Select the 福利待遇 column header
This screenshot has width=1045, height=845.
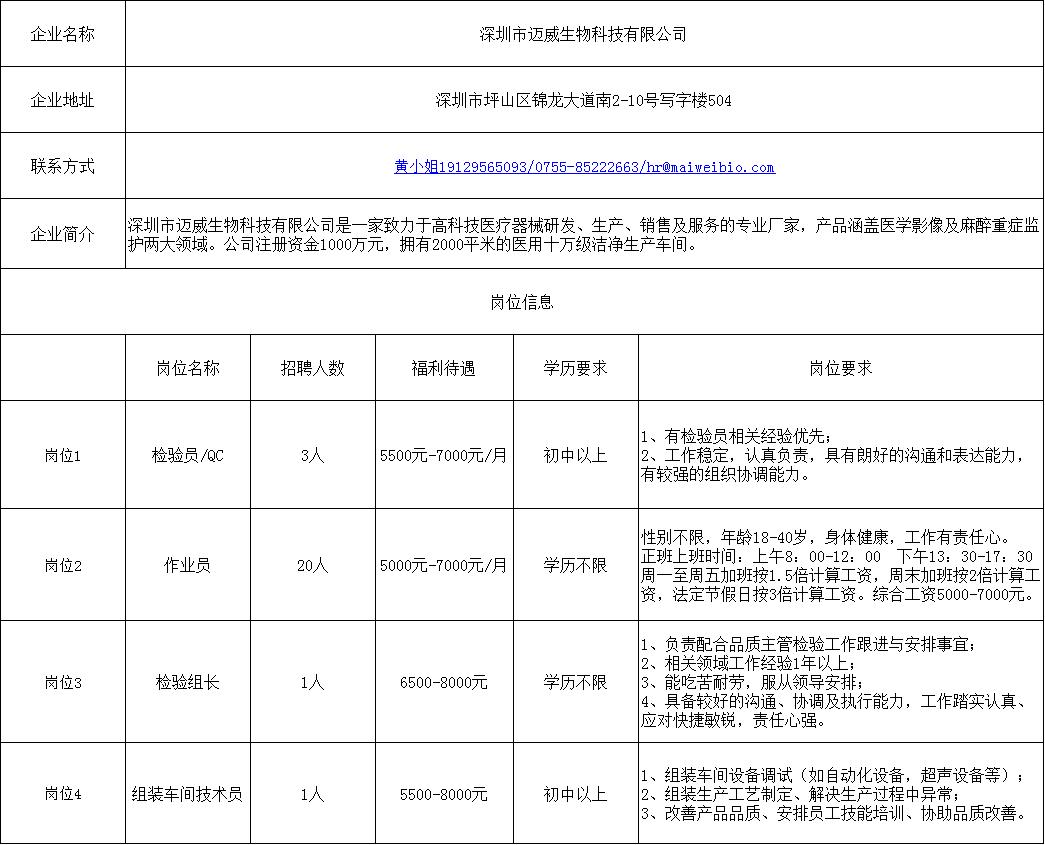point(444,368)
